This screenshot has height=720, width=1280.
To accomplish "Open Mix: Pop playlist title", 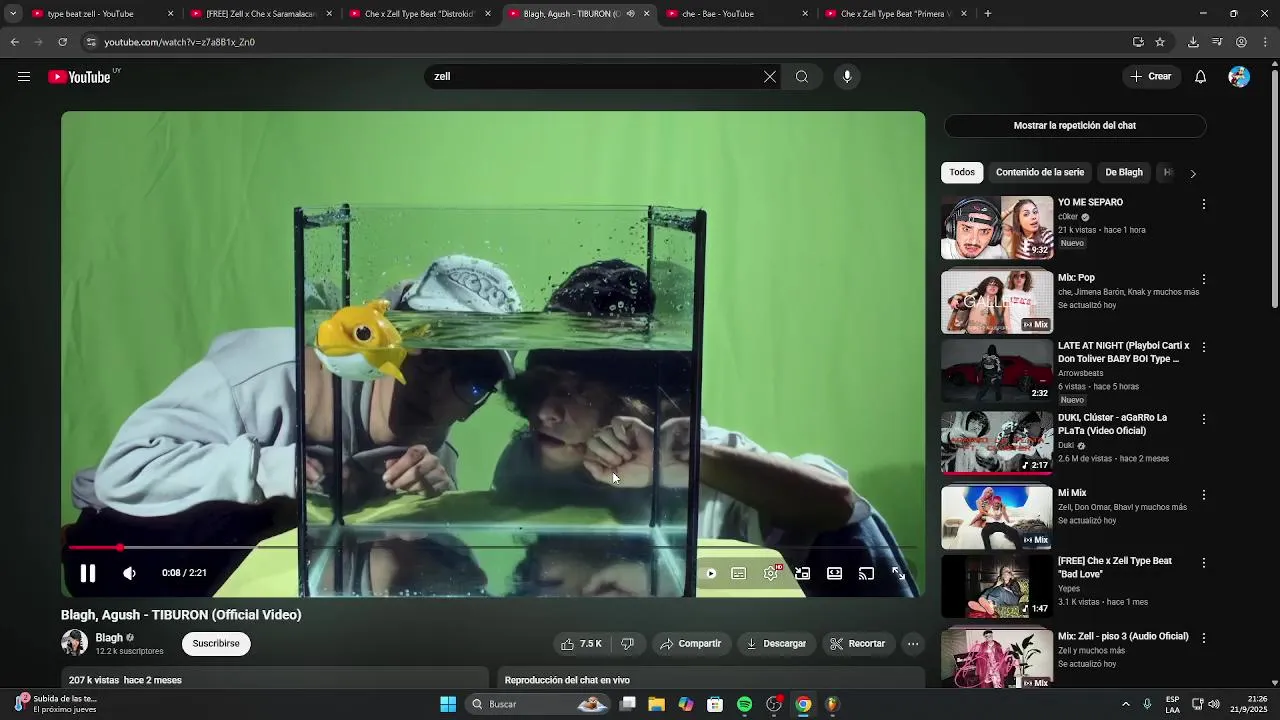I will (x=1076, y=278).
